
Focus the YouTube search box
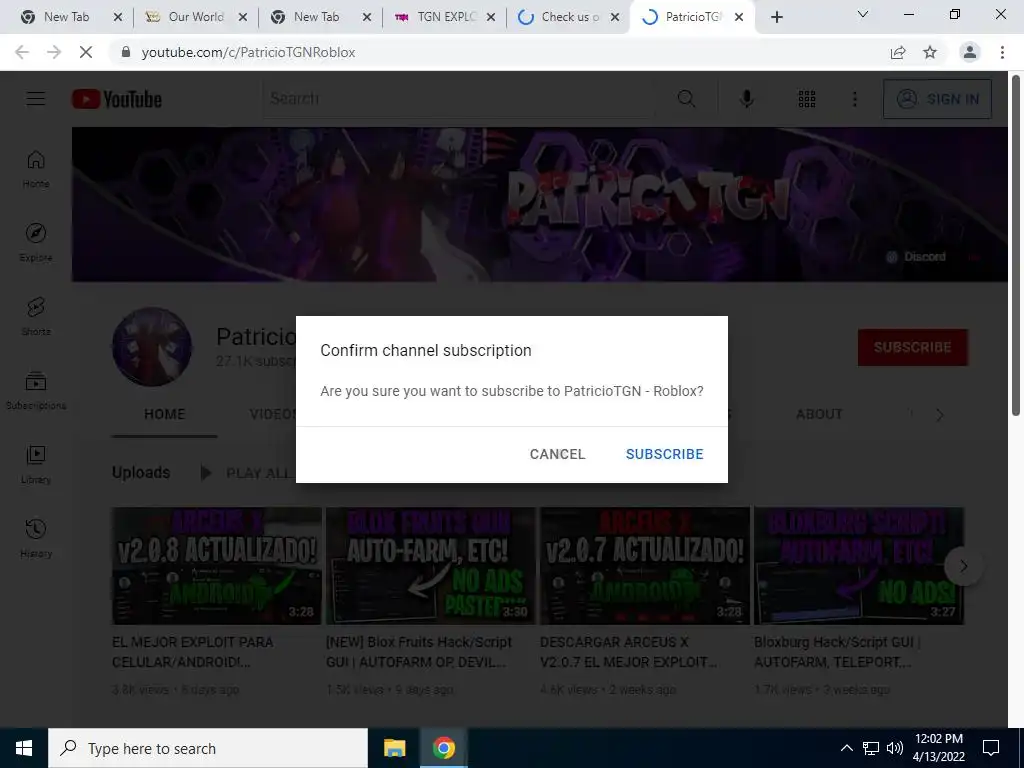coord(458,99)
